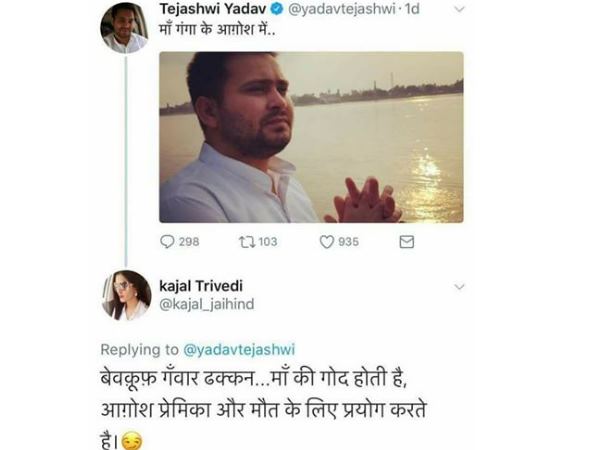Image resolution: width=600 pixels, height=450 pixels.
Task: Open Tejashwi Yadav's profile avatar
Action: (125, 27)
